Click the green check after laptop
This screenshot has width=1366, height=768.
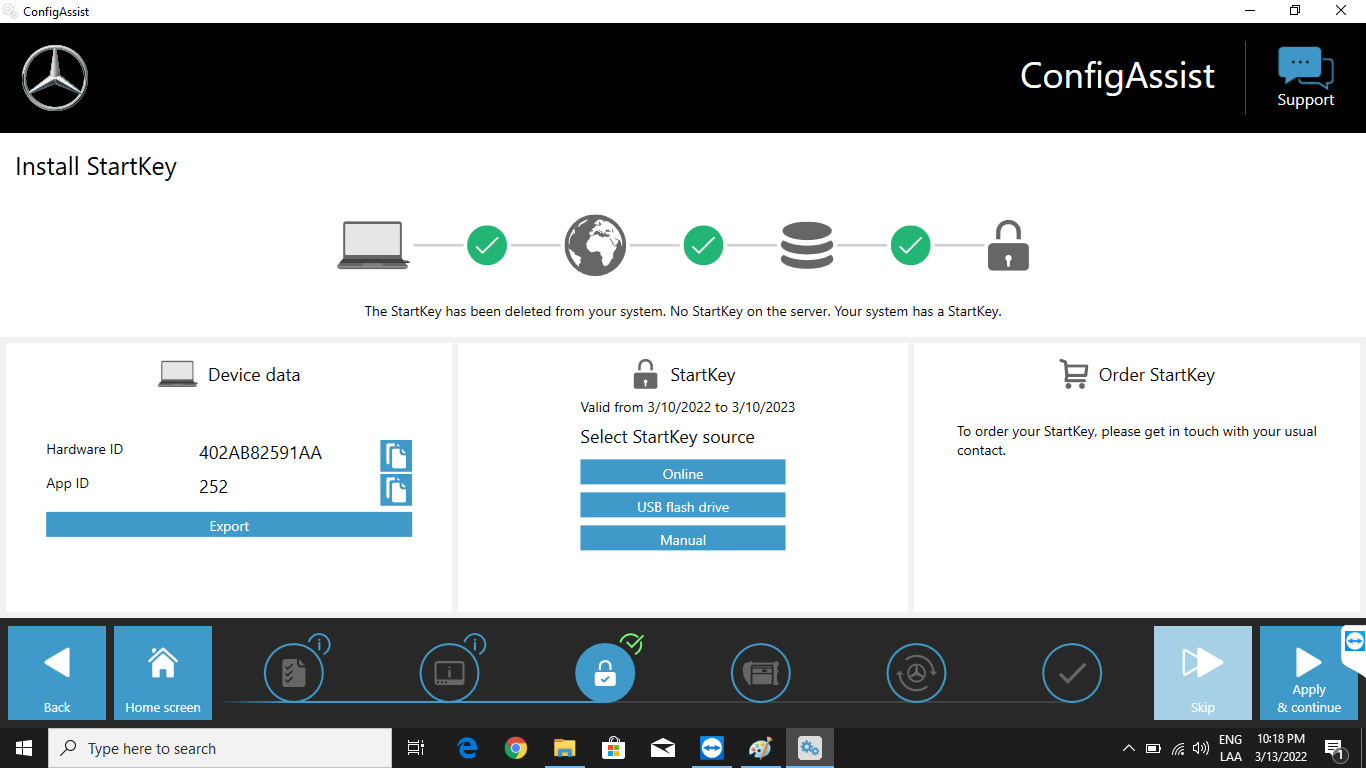click(x=487, y=245)
